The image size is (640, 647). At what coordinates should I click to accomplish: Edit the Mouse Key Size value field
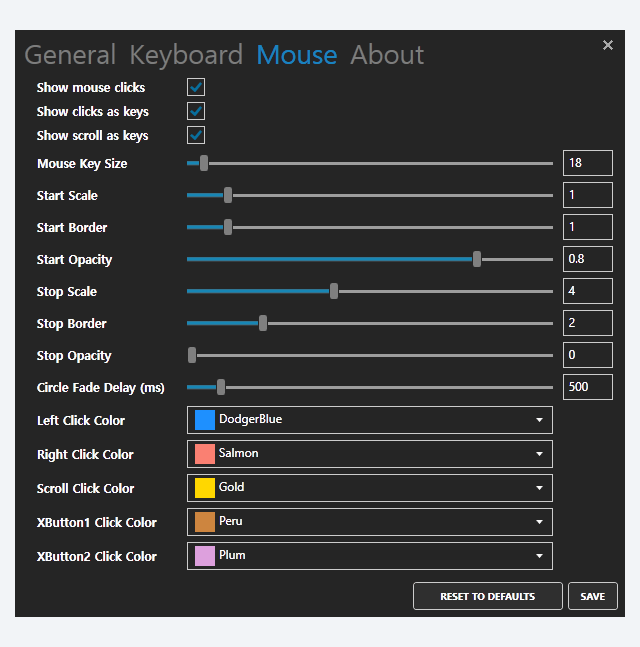point(588,163)
